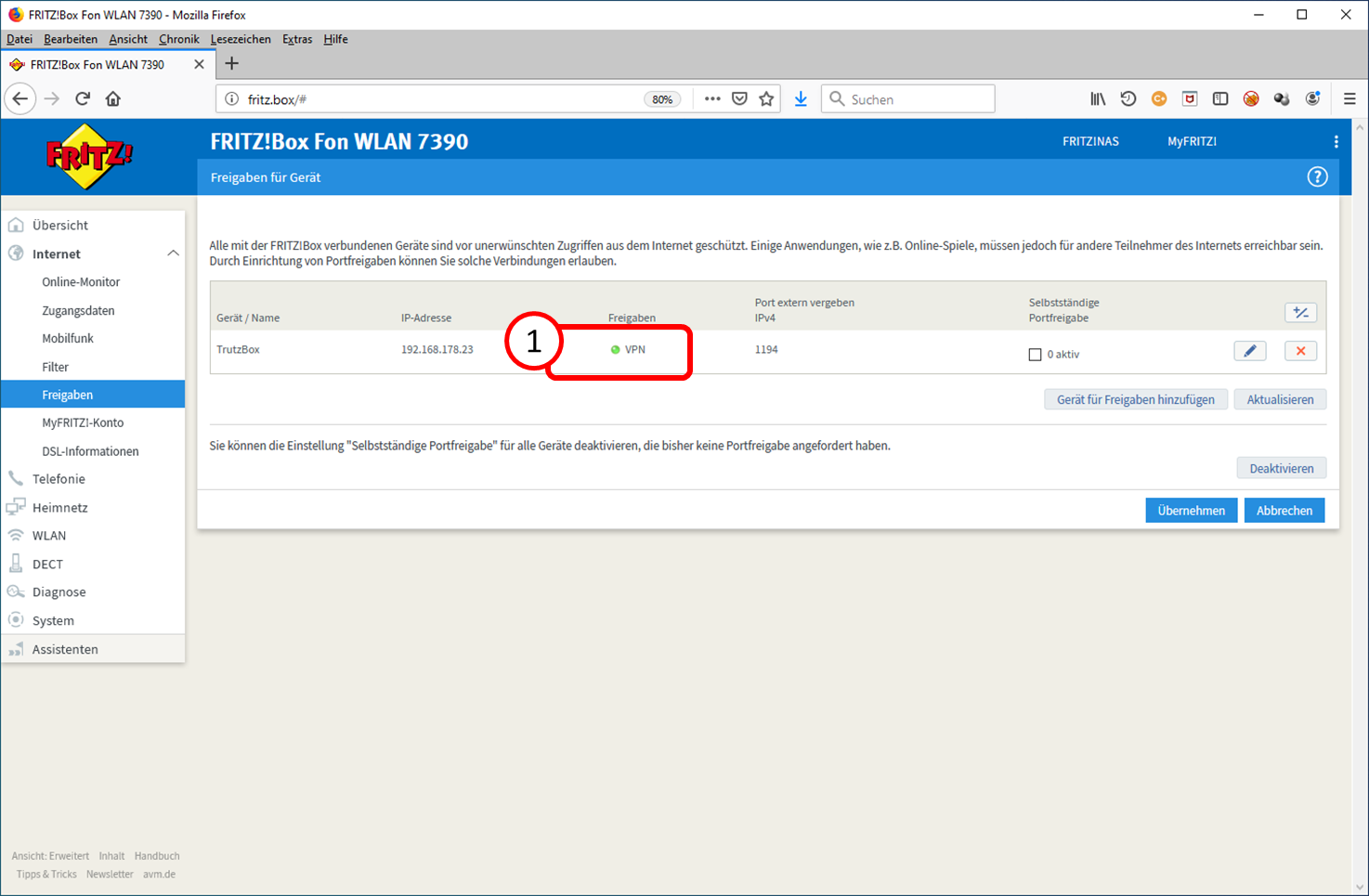Click the Aktualisieren button
Image resolution: width=1369 pixels, height=896 pixels.
point(1280,399)
